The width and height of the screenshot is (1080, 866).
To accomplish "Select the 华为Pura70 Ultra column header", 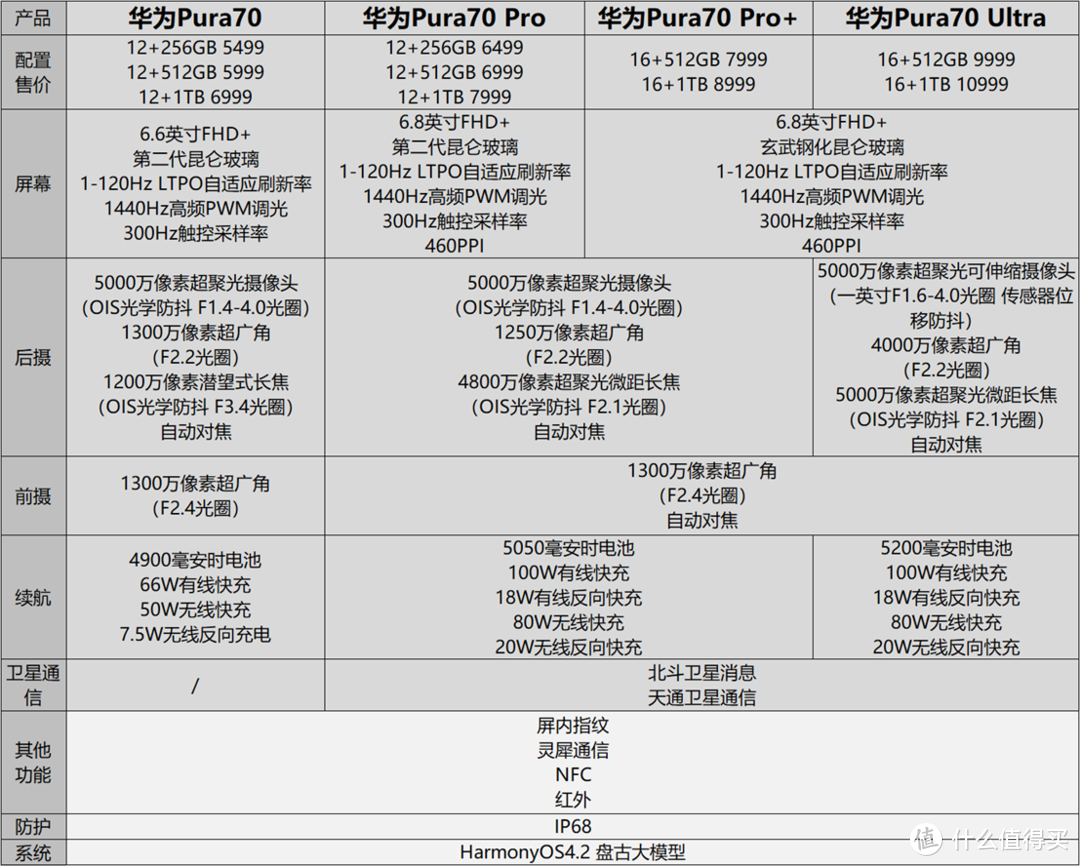I will tap(942, 17).
